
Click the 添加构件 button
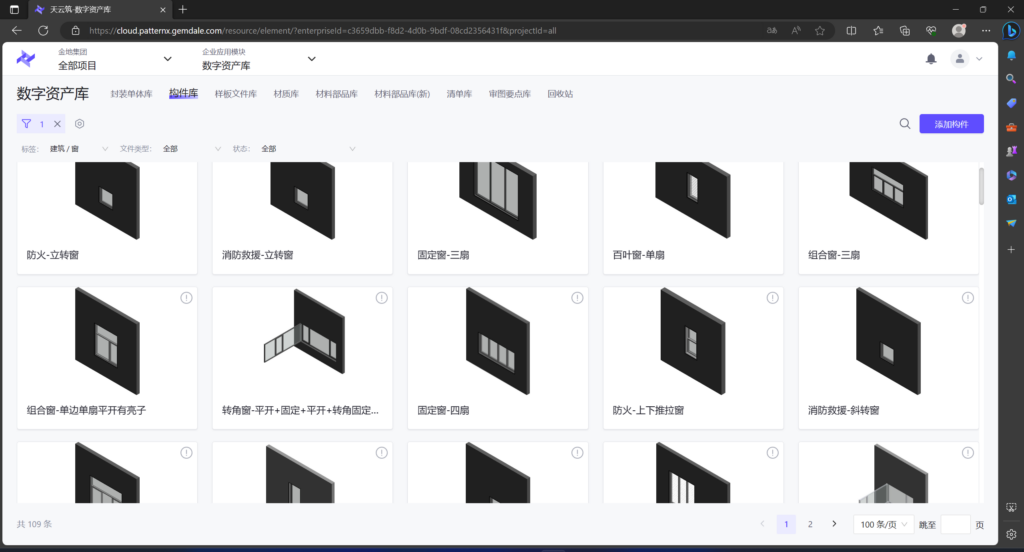950,124
